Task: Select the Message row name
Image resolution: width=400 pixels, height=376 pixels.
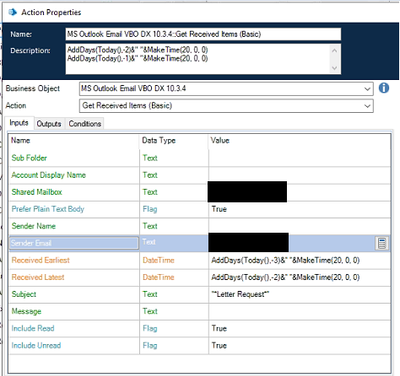Action: pos(26,311)
